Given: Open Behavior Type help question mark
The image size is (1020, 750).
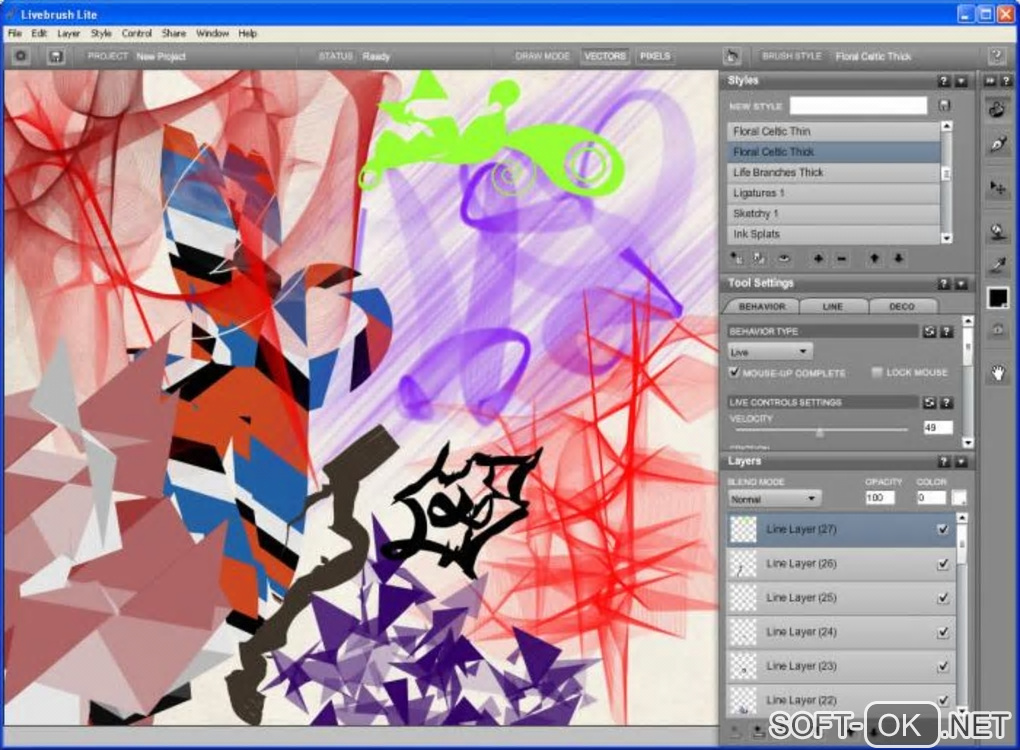Looking at the screenshot, I should [x=946, y=332].
